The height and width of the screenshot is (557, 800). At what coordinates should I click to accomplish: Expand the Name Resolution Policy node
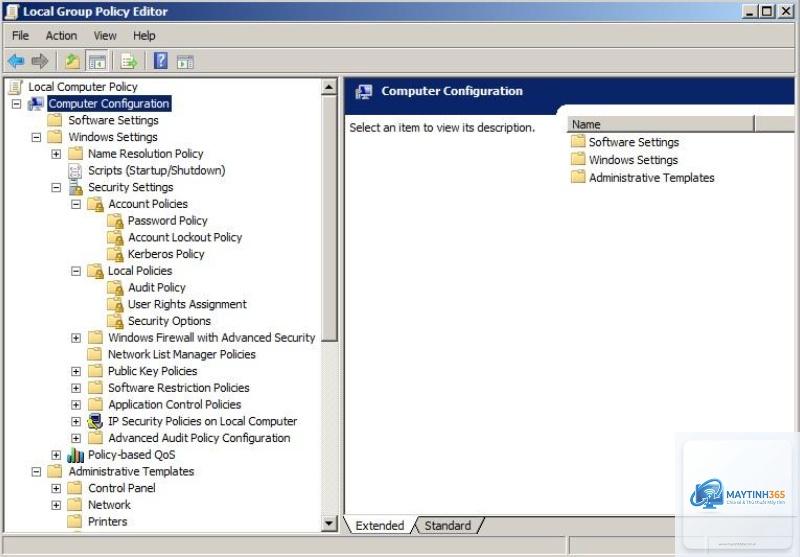[56, 154]
